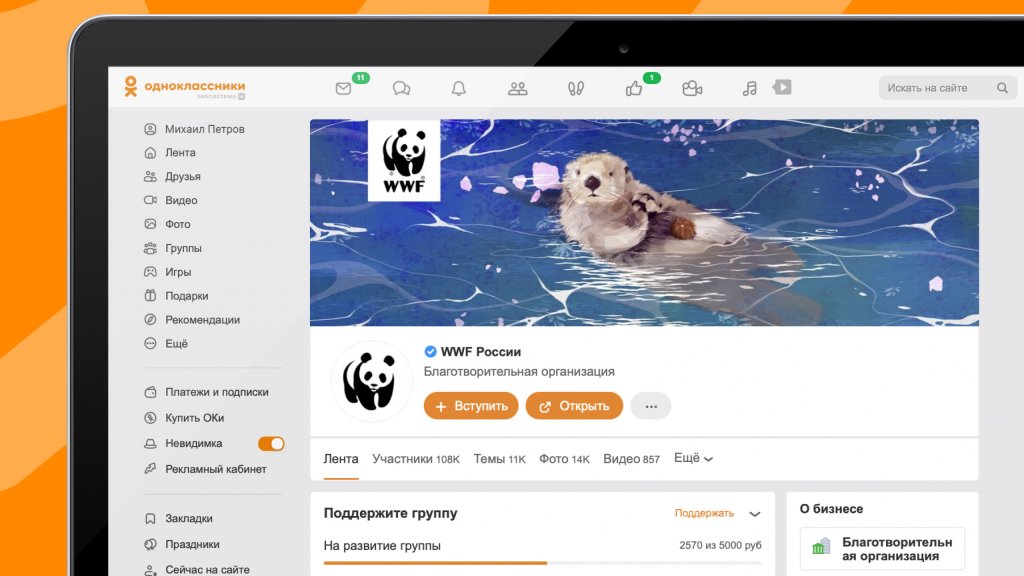This screenshot has width=1024, height=576.
Task: Click the Искать на сайте search field
Action: click(x=938, y=88)
